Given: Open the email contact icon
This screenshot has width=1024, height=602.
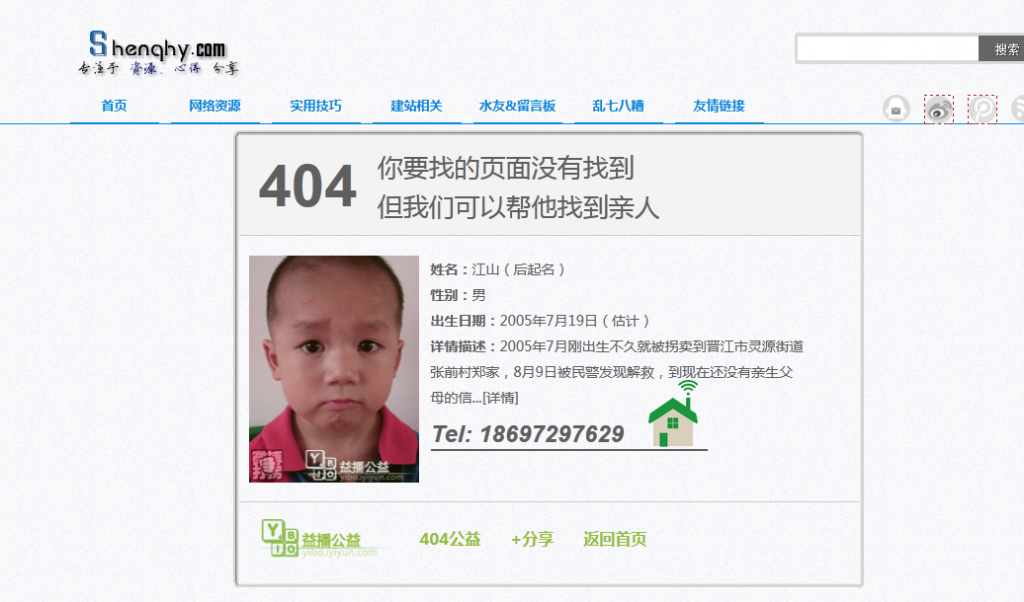Looking at the screenshot, I should click(x=896, y=109).
